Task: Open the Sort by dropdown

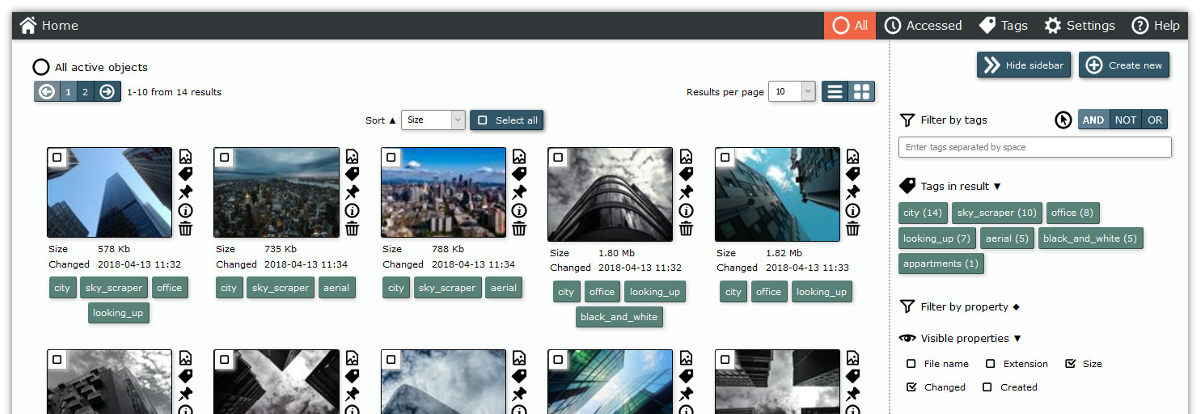Action: click(433, 120)
